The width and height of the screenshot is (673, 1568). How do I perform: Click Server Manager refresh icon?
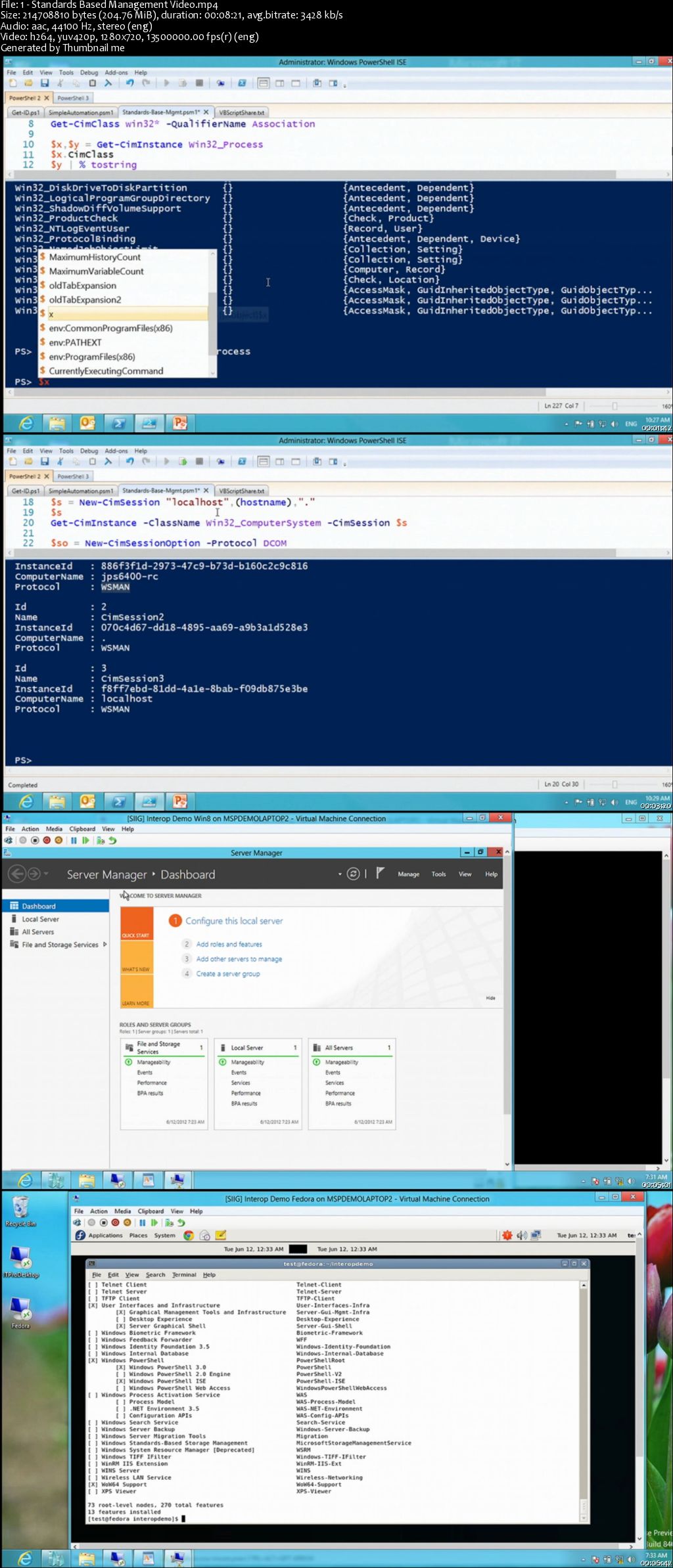[354, 874]
